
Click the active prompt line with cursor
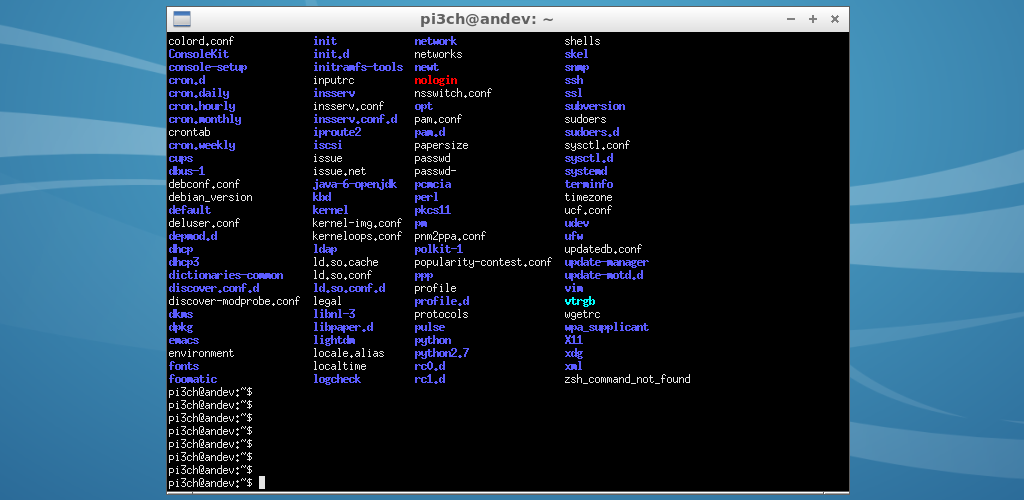tap(217, 483)
